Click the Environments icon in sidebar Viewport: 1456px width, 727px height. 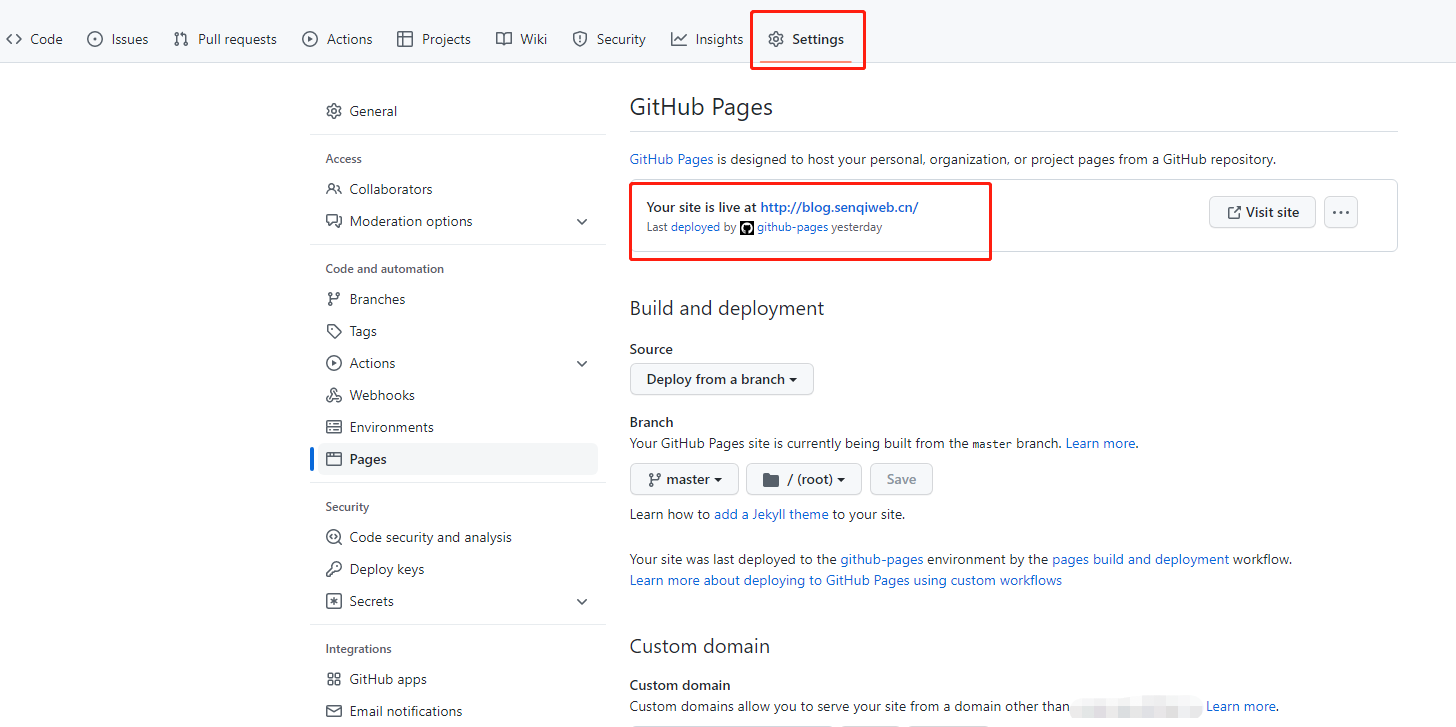click(334, 427)
